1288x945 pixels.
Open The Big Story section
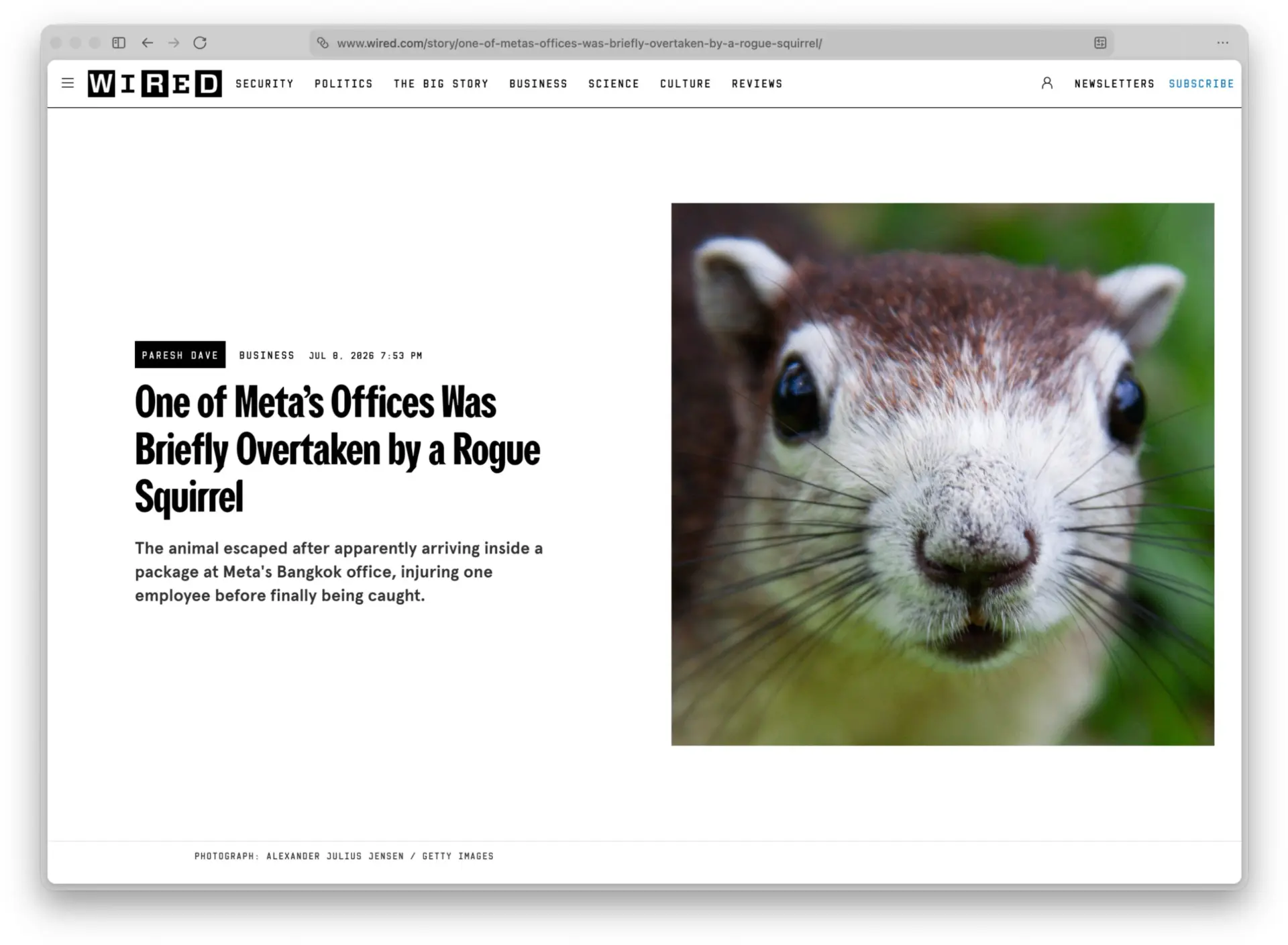[441, 84]
